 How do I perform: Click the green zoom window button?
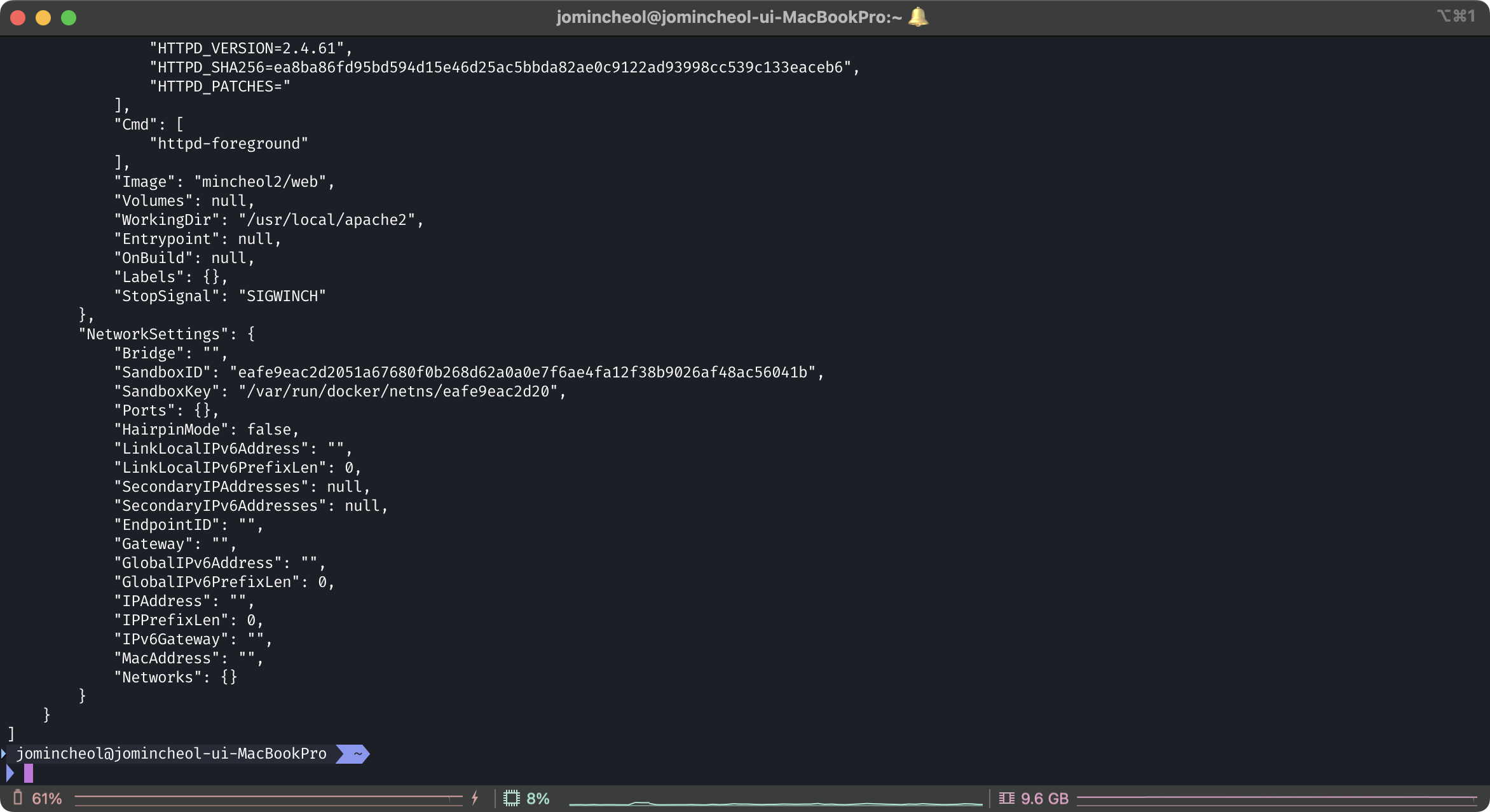[x=69, y=18]
